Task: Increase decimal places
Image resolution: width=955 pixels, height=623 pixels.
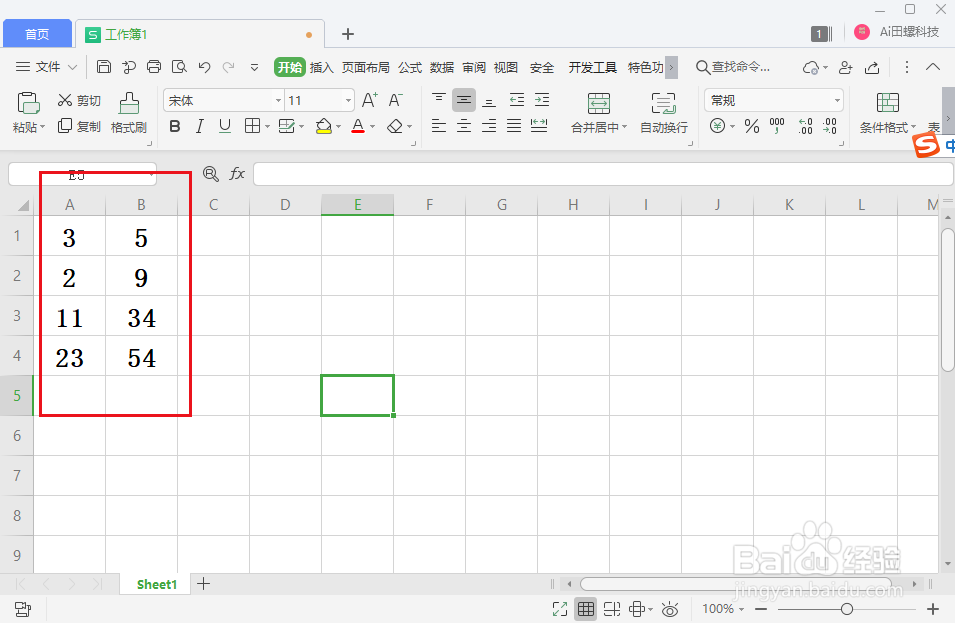Action: tap(805, 126)
